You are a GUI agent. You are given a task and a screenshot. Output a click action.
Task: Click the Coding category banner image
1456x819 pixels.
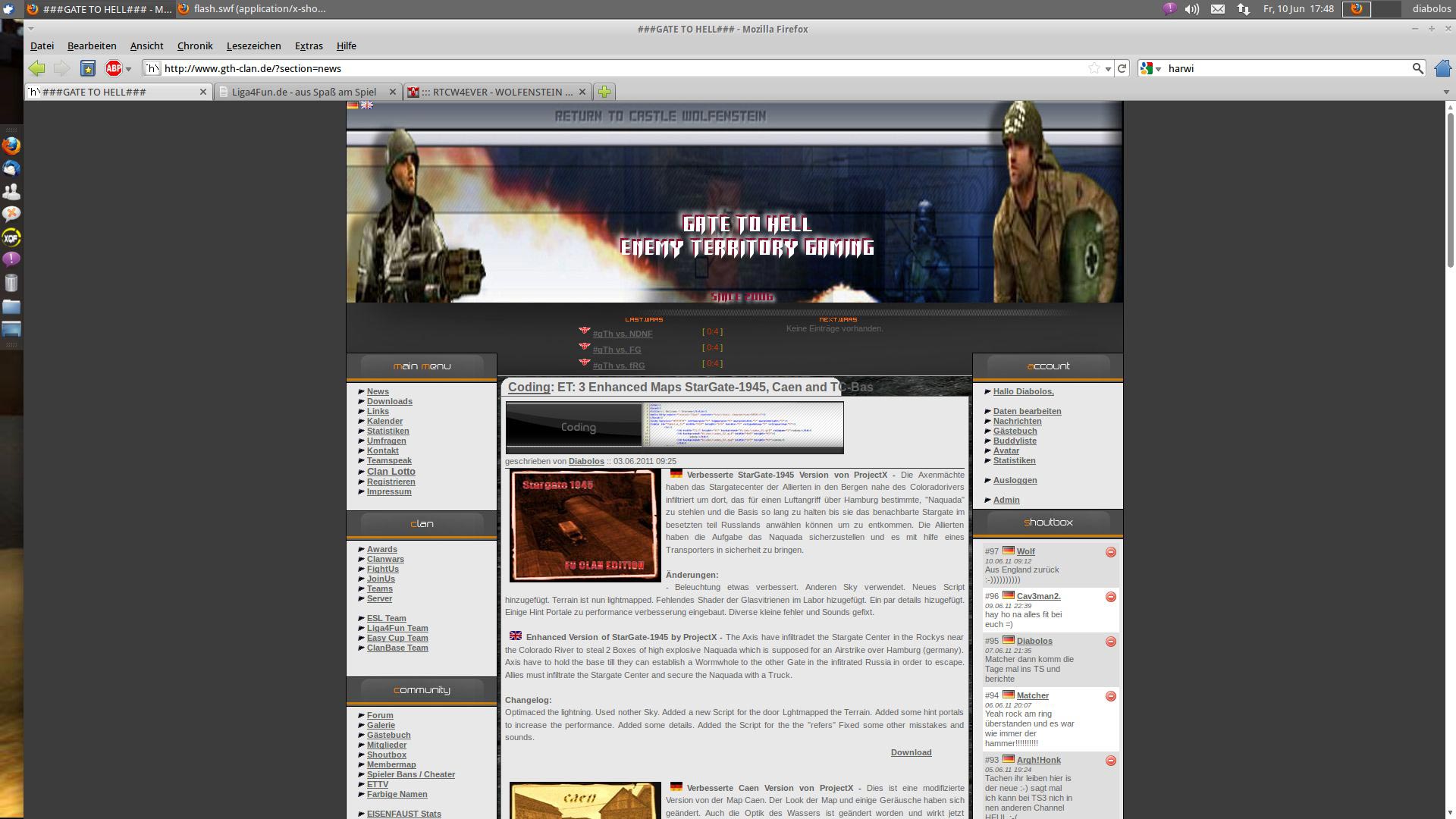[674, 428]
